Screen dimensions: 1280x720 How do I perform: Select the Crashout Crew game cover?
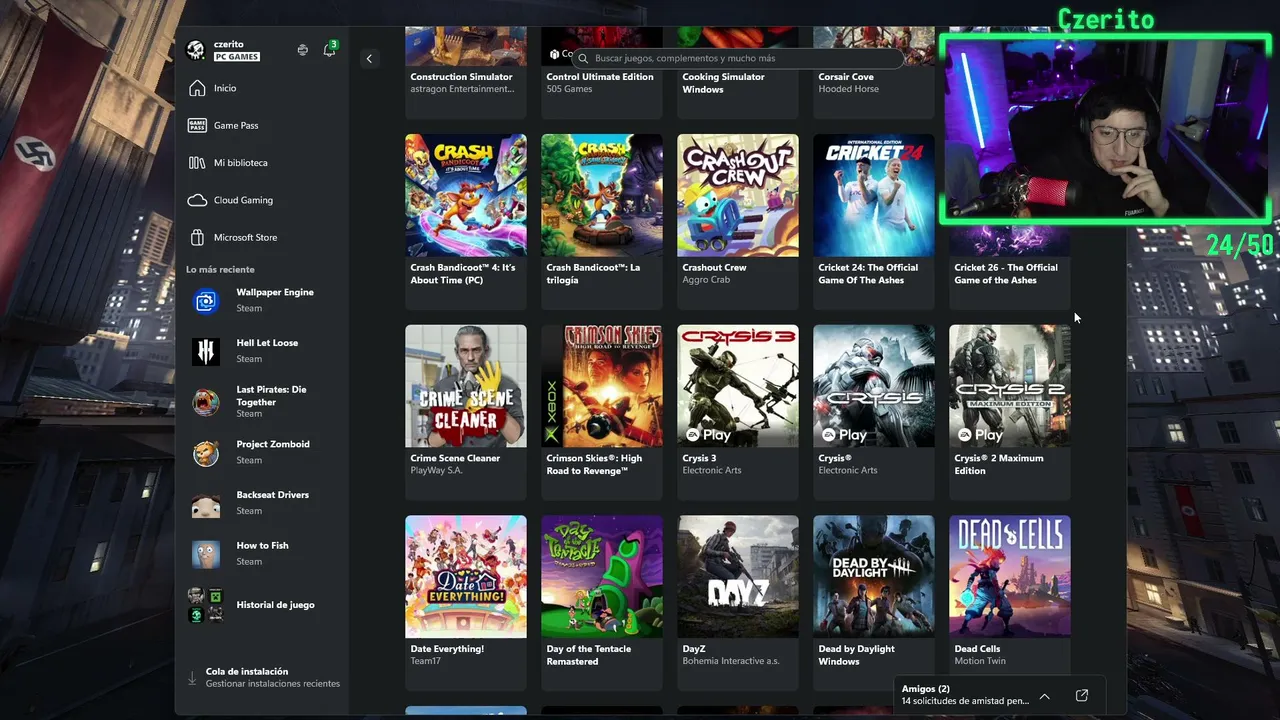pyautogui.click(x=738, y=195)
